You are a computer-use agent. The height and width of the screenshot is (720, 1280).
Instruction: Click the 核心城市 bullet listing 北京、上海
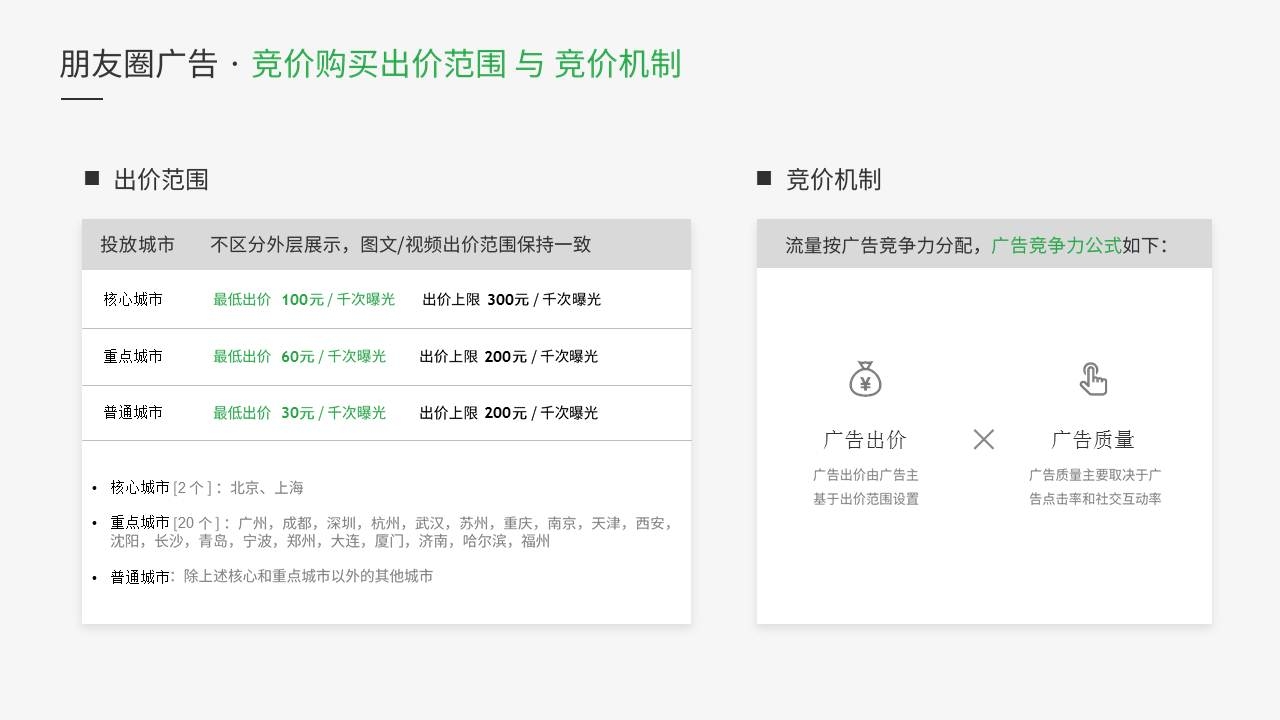tap(206, 488)
